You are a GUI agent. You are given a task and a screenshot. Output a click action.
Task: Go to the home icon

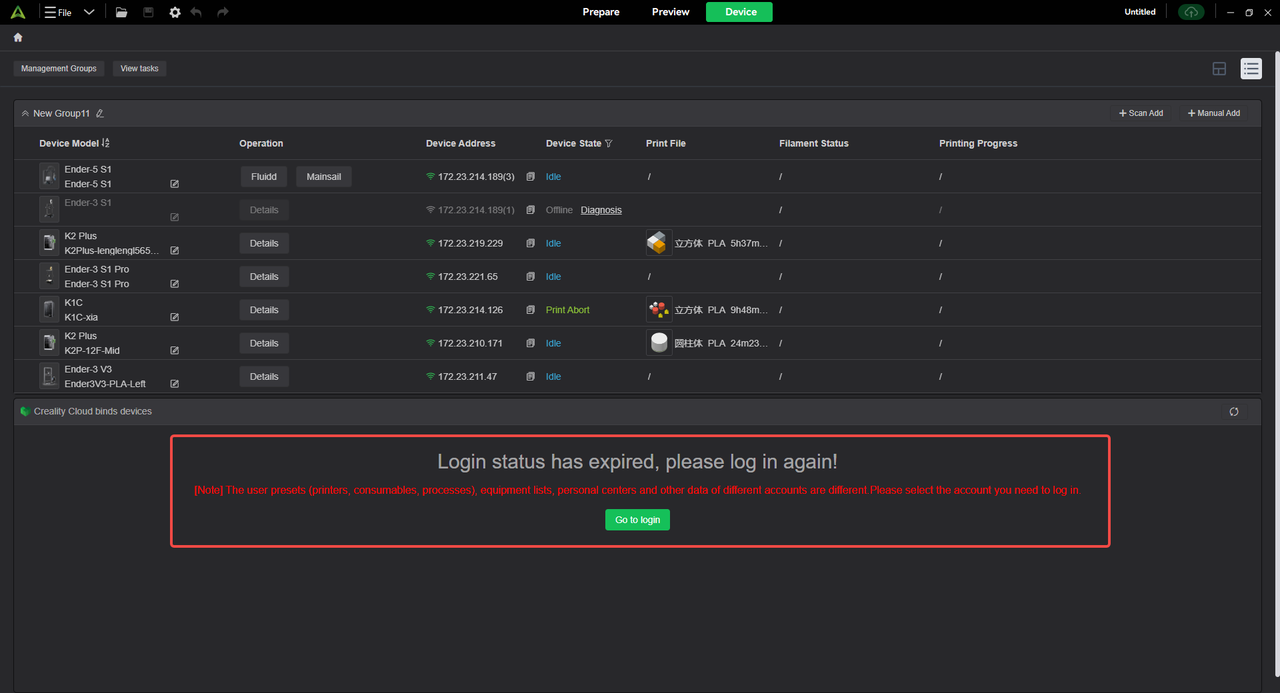point(18,37)
